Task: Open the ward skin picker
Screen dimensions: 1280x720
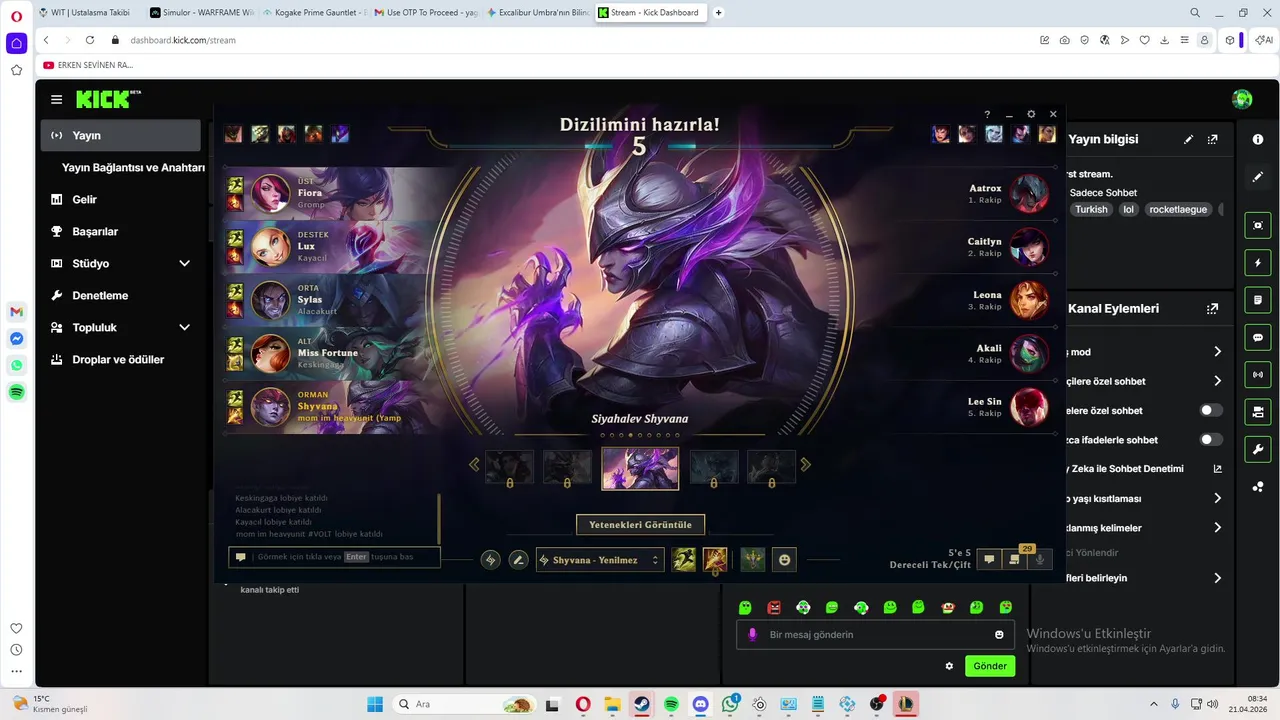Action: coord(753,560)
